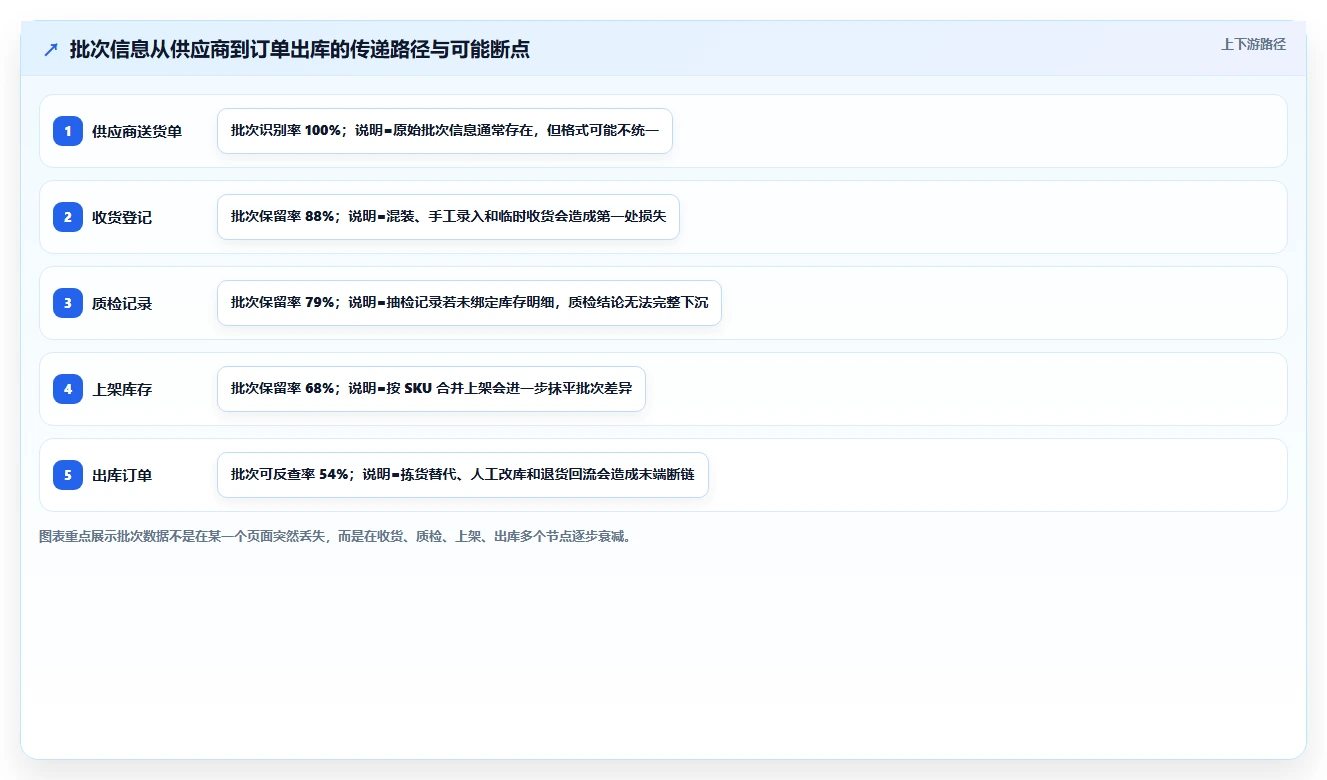Click the 批次保留率 88% description box
1327x780 pixels.
click(x=448, y=217)
